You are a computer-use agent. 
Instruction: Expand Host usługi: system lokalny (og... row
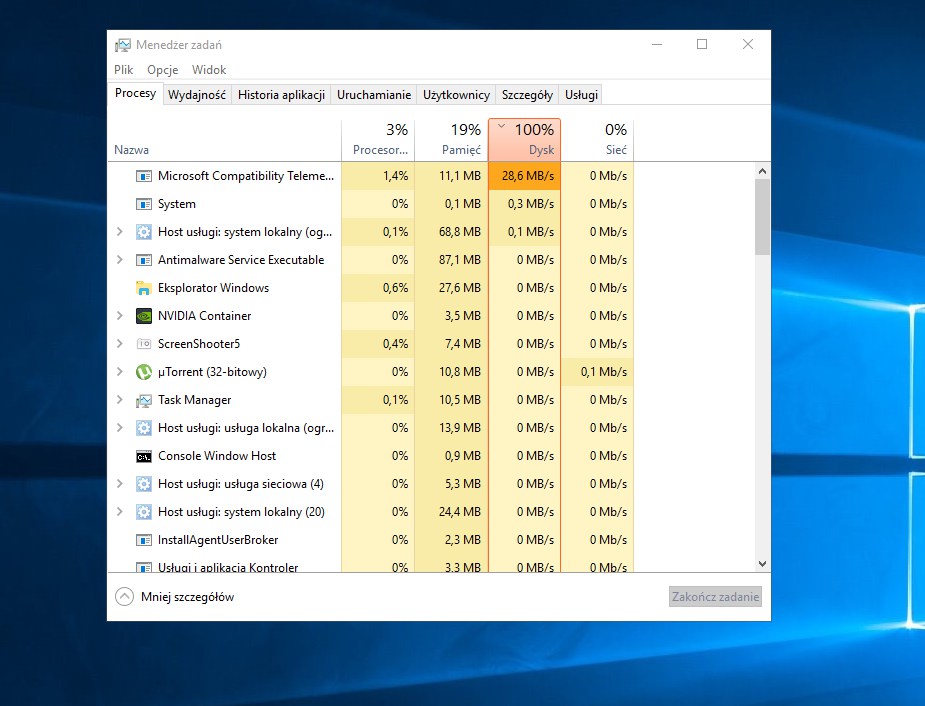[120, 232]
